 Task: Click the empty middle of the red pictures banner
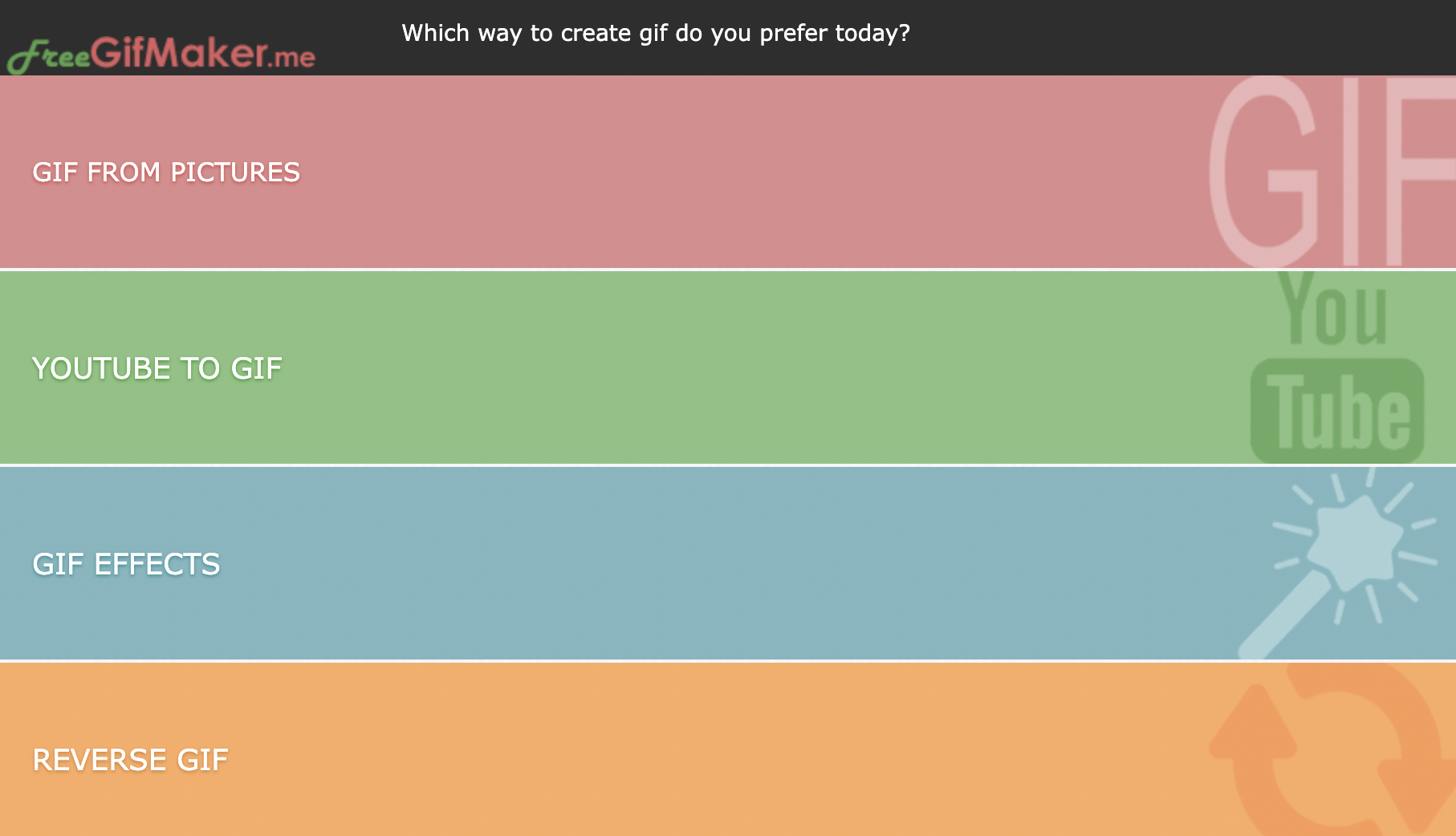tap(722, 172)
